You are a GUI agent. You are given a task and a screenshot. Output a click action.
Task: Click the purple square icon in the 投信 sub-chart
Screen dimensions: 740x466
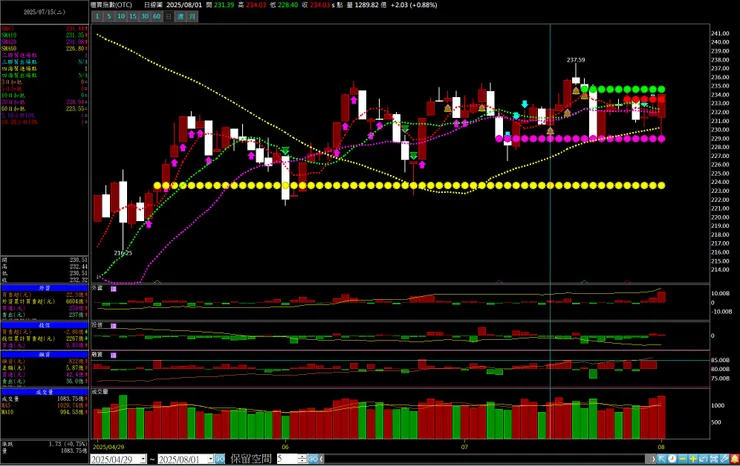[113, 326]
